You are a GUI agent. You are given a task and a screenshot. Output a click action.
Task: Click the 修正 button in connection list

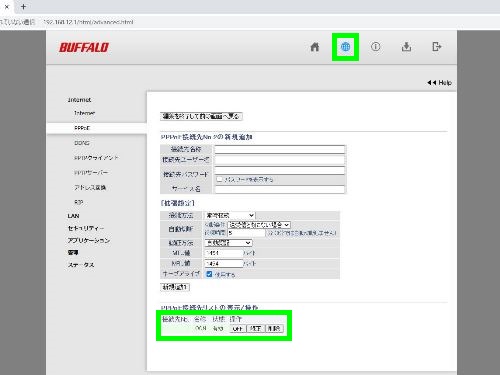(x=256, y=329)
